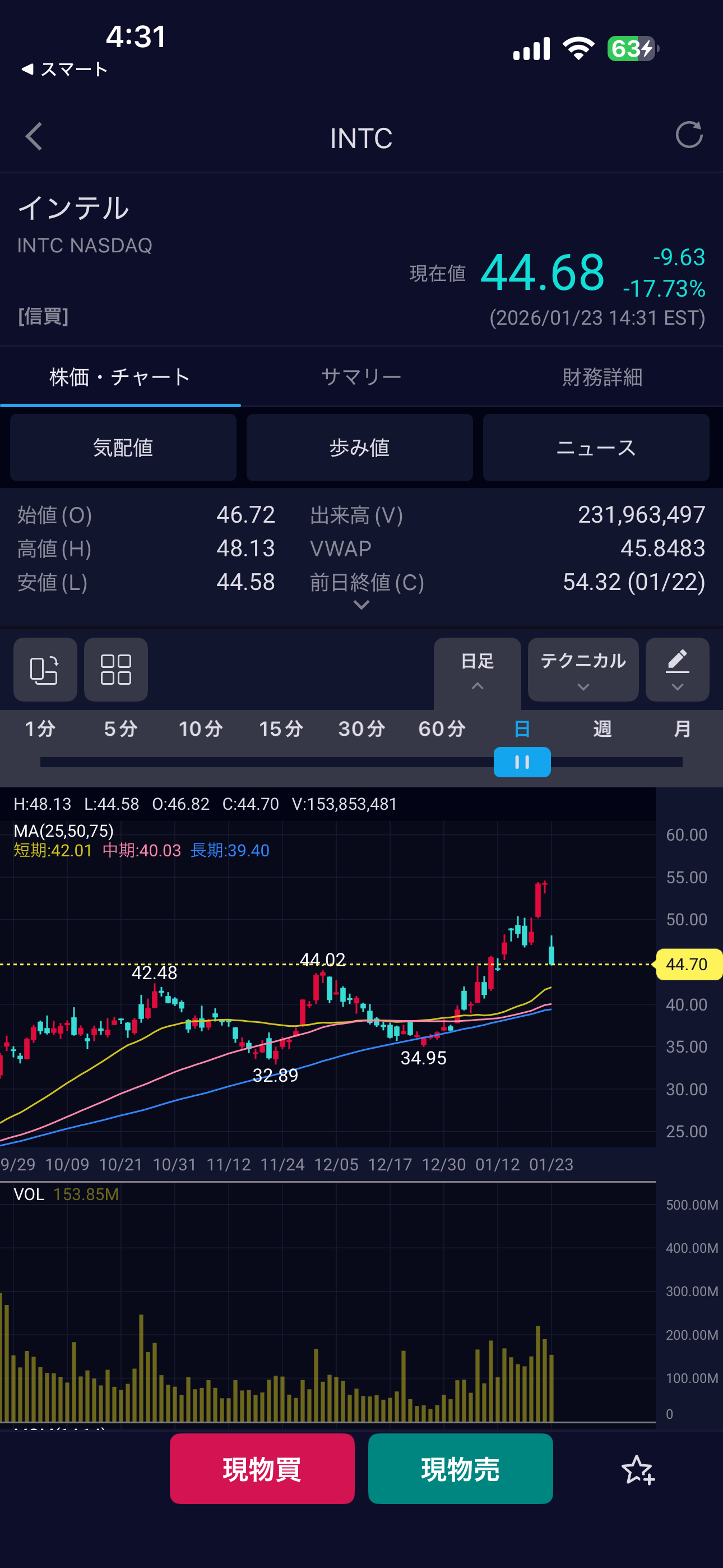Open the テクニカル indicators dropdown
Image resolution: width=723 pixels, height=1568 pixels.
pos(582,670)
